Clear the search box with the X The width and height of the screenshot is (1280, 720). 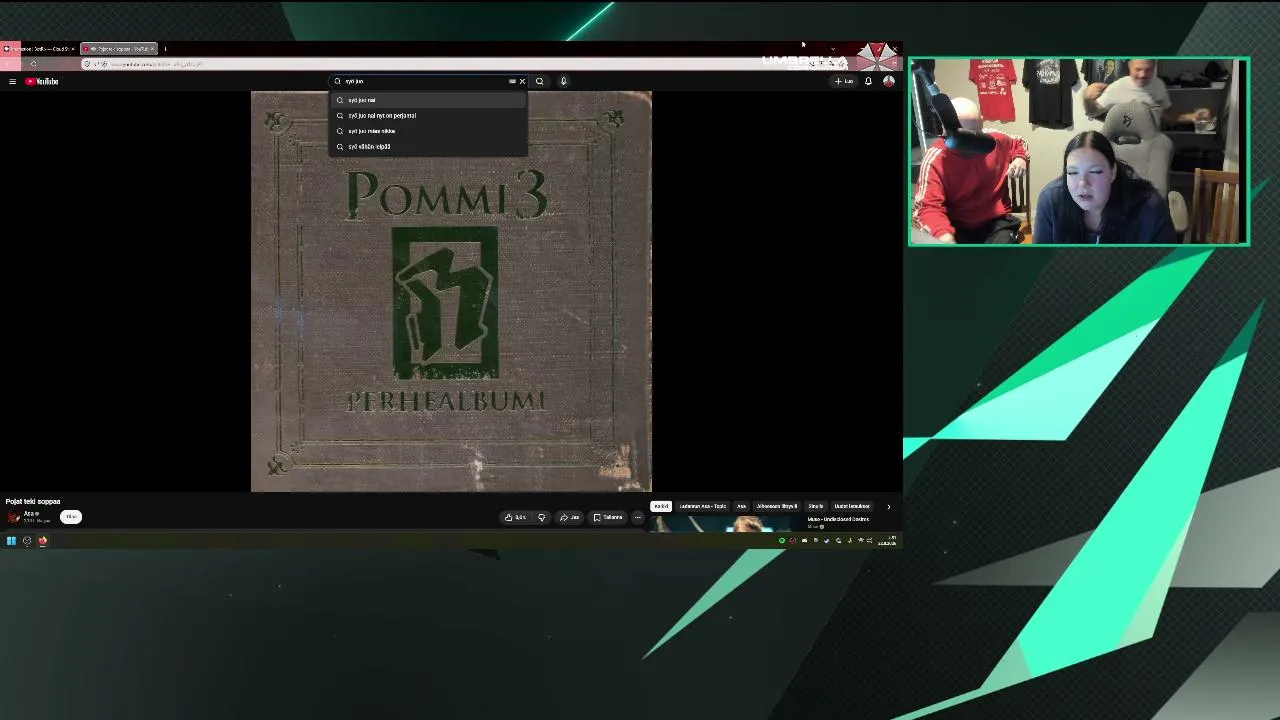[x=522, y=81]
